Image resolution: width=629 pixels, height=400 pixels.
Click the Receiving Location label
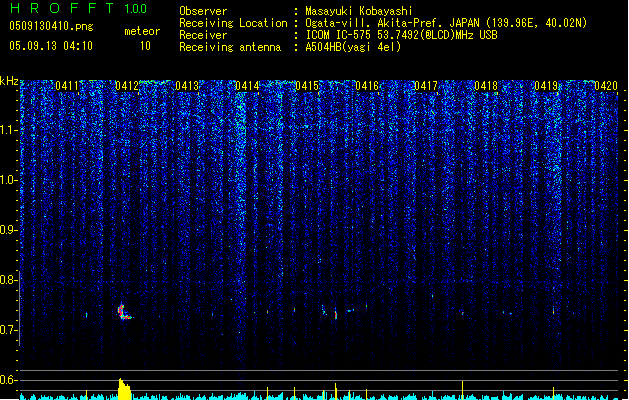point(233,23)
